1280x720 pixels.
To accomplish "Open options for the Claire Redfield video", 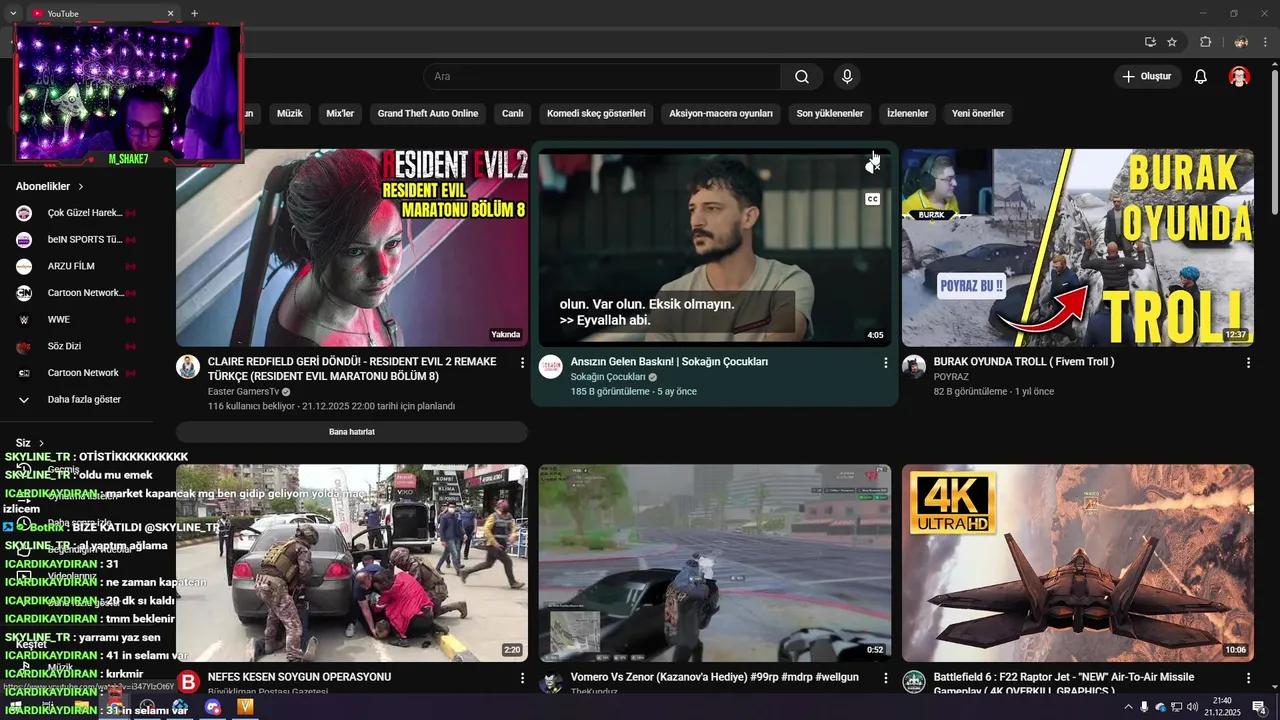I will (x=522, y=363).
